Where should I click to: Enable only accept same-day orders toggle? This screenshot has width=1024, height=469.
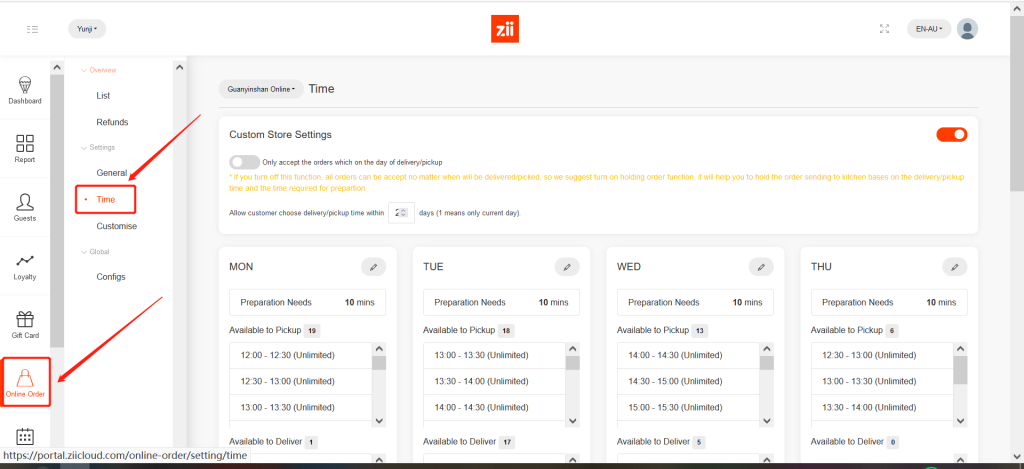(243, 162)
